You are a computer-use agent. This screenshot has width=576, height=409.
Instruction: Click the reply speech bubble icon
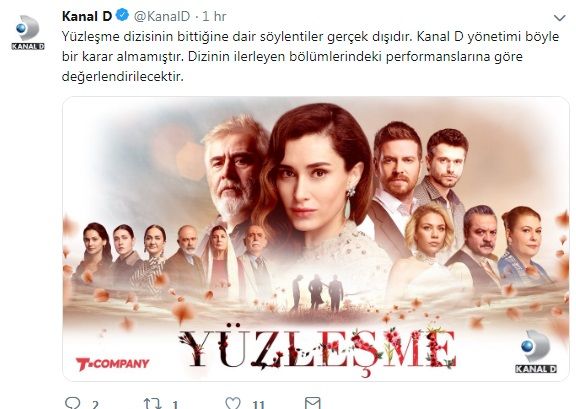[x=72, y=403]
